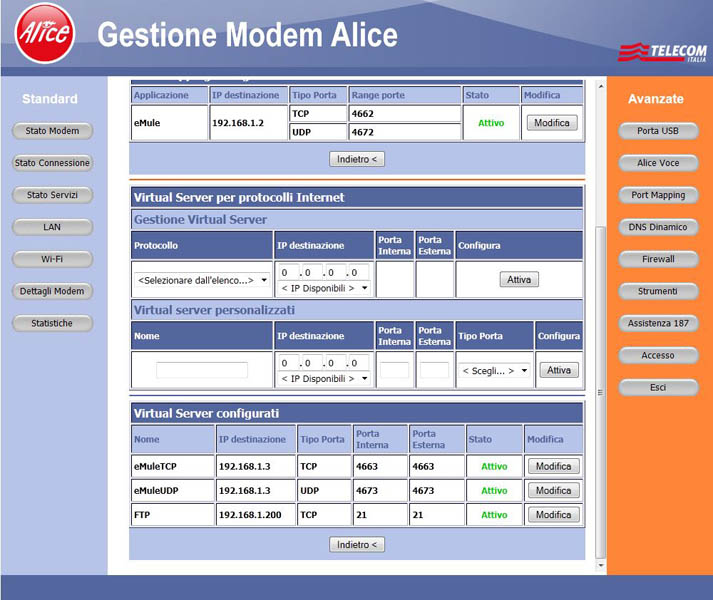Modify the eMuleTCP virtual server entry
The width and height of the screenshot is (713, 600).
pyautogui.click(x=552, y=467)
